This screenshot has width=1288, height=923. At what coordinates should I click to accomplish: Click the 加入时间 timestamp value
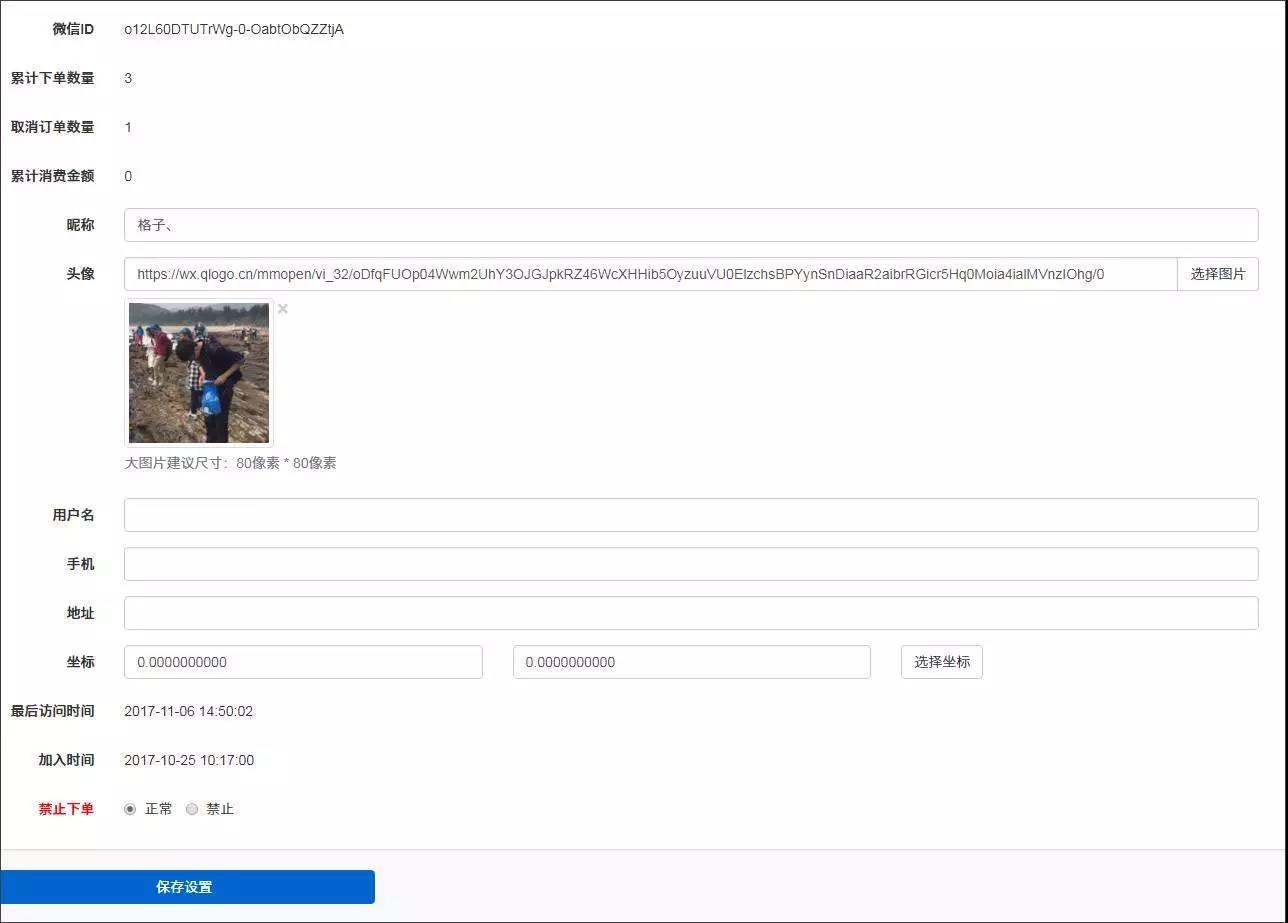(188, 760)
